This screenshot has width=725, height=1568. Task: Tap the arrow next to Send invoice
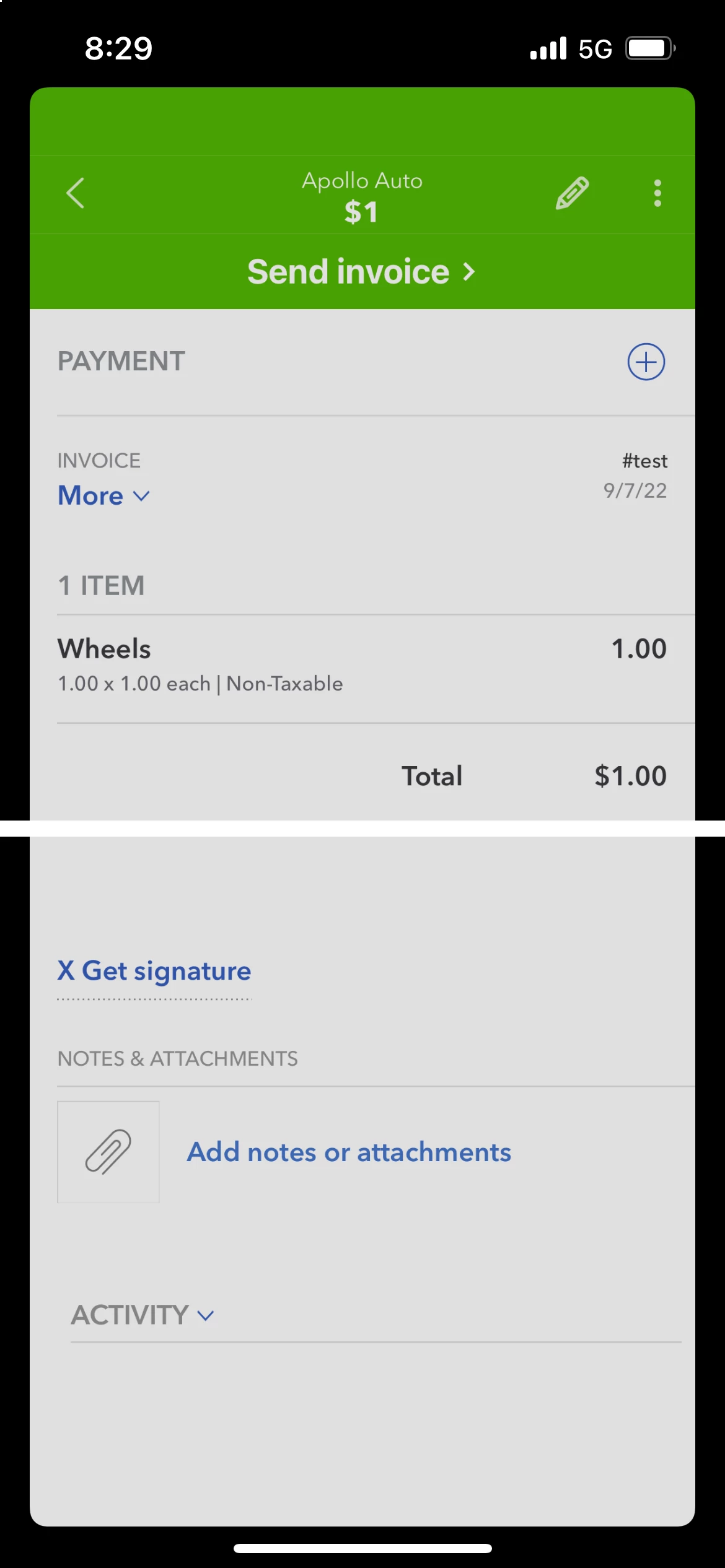469,271
